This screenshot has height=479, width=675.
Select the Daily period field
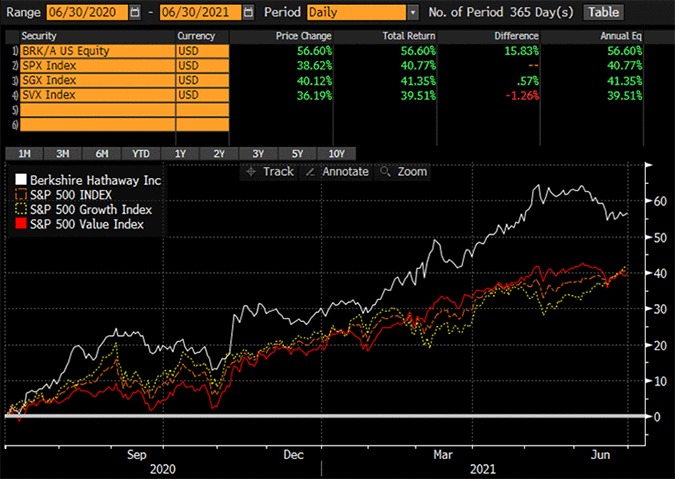tap(356, 12)
